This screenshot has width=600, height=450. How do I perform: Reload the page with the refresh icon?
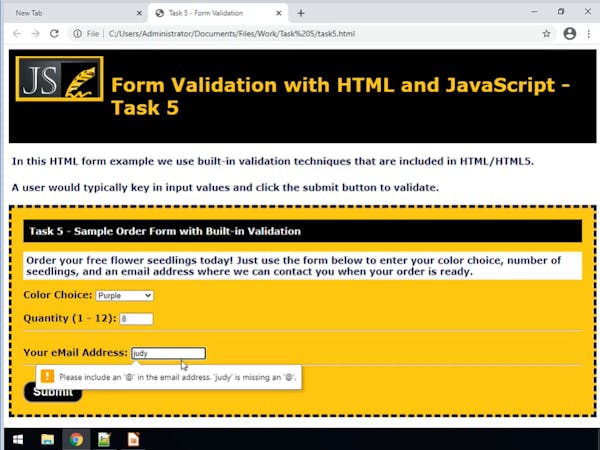pyautogui.click(x=54, y=34)
